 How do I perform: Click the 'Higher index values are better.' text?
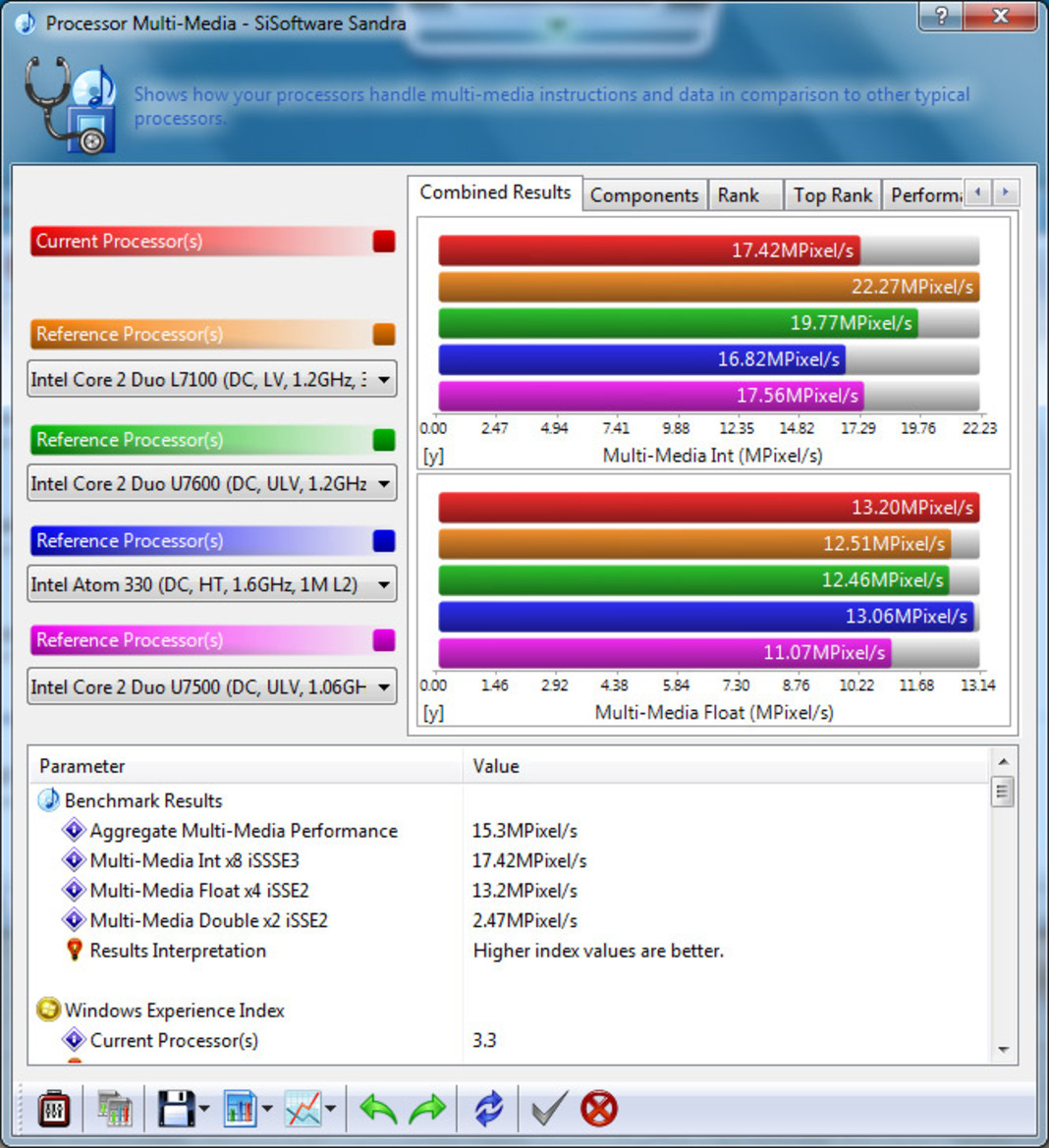click(599, 951)
